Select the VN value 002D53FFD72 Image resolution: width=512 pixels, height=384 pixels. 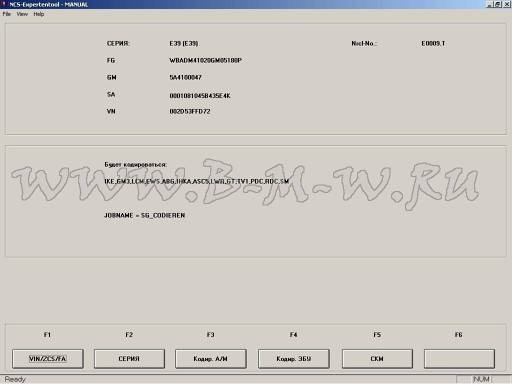190,111
